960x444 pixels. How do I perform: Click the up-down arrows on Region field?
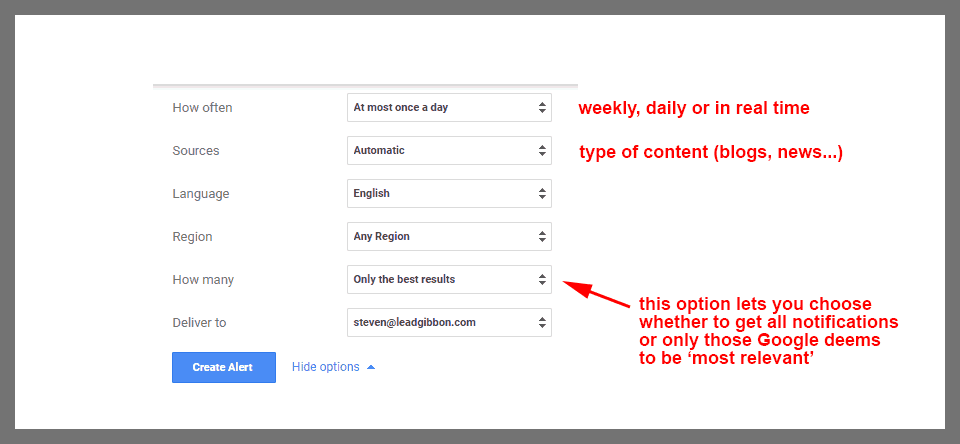pyautogui.click(x=542, y=236)
